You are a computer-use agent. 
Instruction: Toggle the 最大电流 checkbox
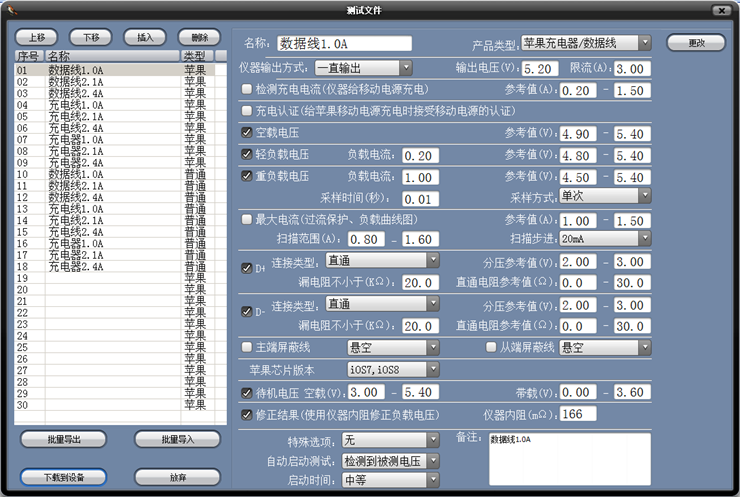point(247,219)
